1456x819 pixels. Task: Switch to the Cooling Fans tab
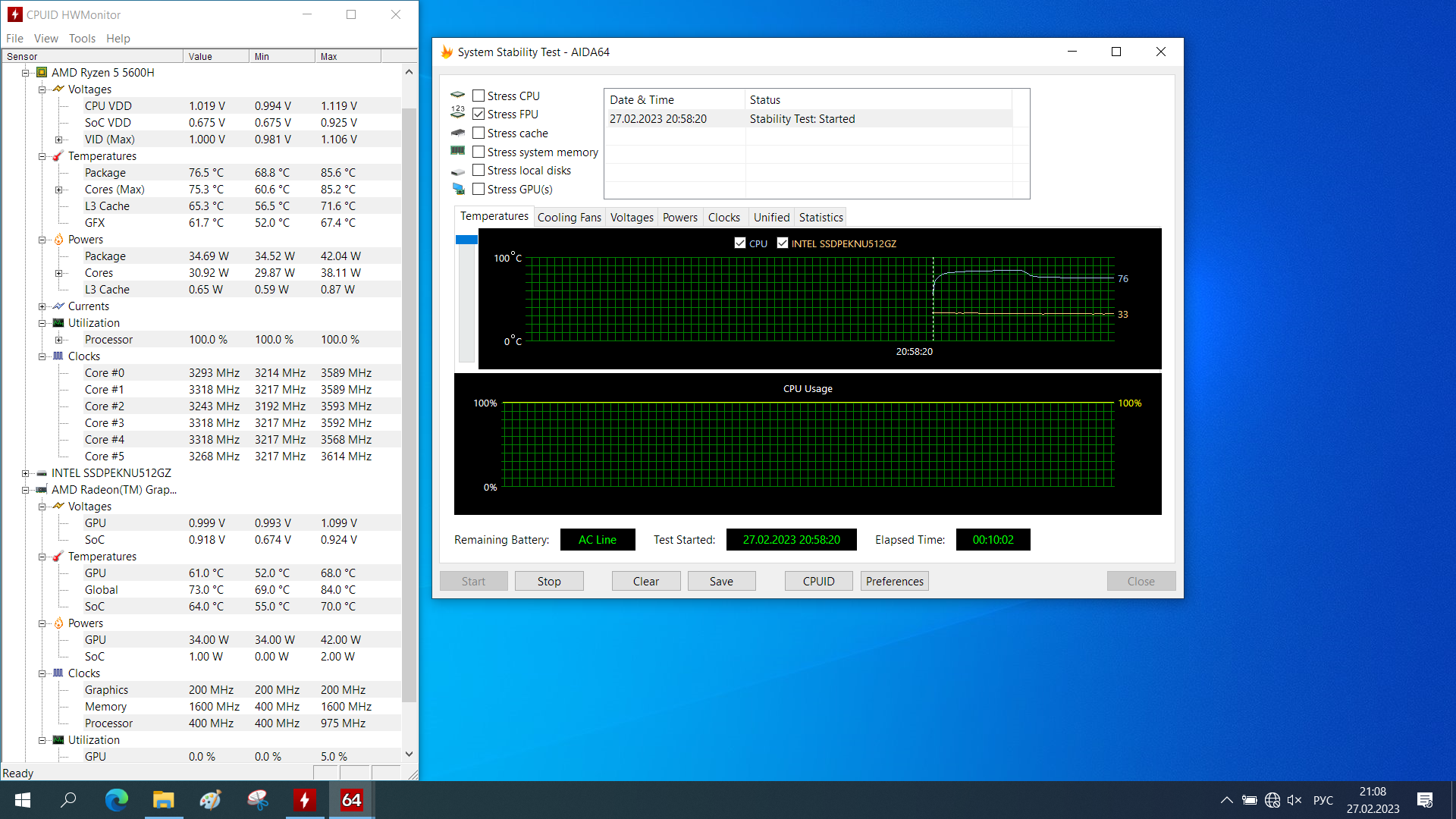tap(569, 217)
